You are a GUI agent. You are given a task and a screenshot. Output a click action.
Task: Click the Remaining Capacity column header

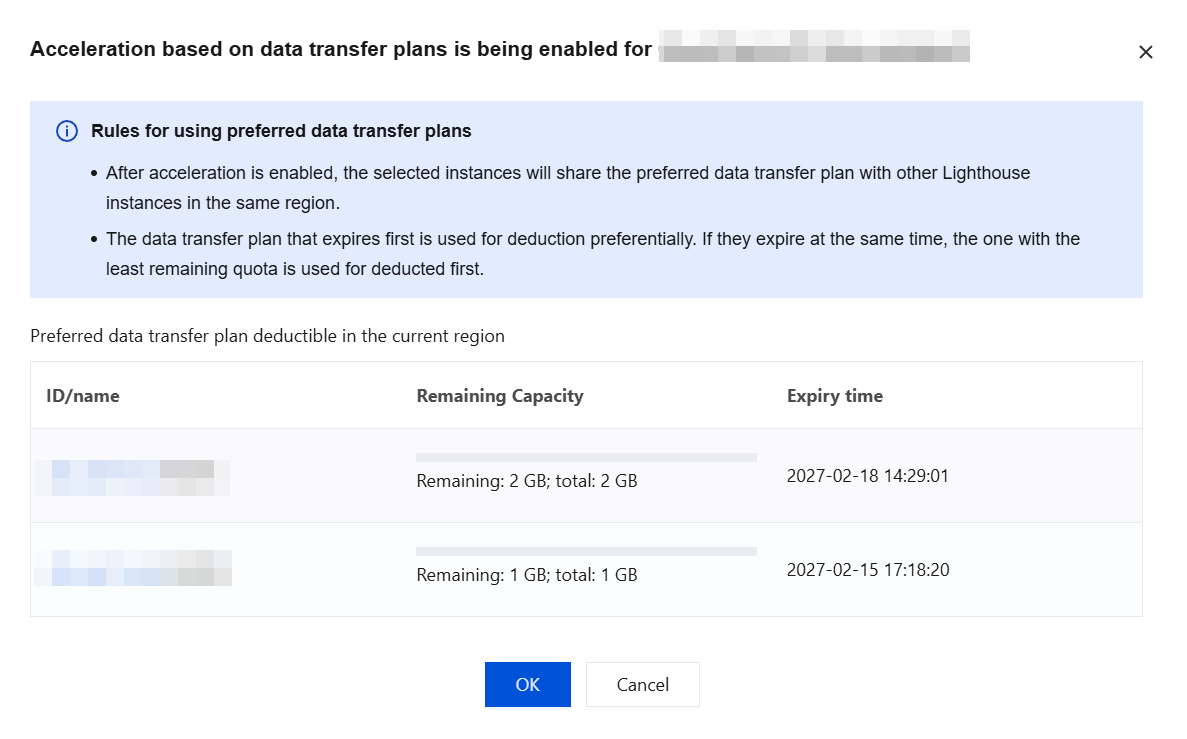point(500,396)
